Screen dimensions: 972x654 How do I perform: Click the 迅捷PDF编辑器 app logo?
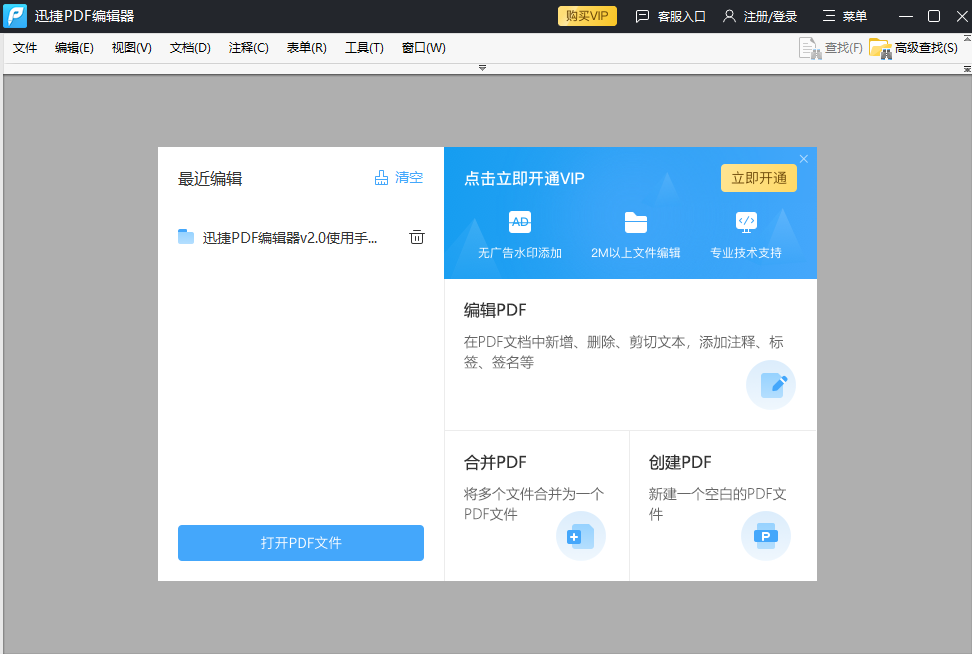pyautogui.click(x=15, y=15)
